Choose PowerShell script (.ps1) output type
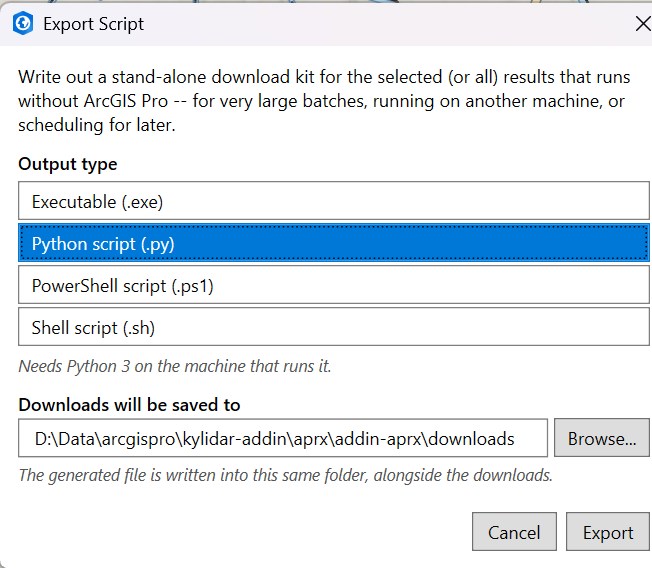Screen dimensions: 652x568 pos(333,285)
